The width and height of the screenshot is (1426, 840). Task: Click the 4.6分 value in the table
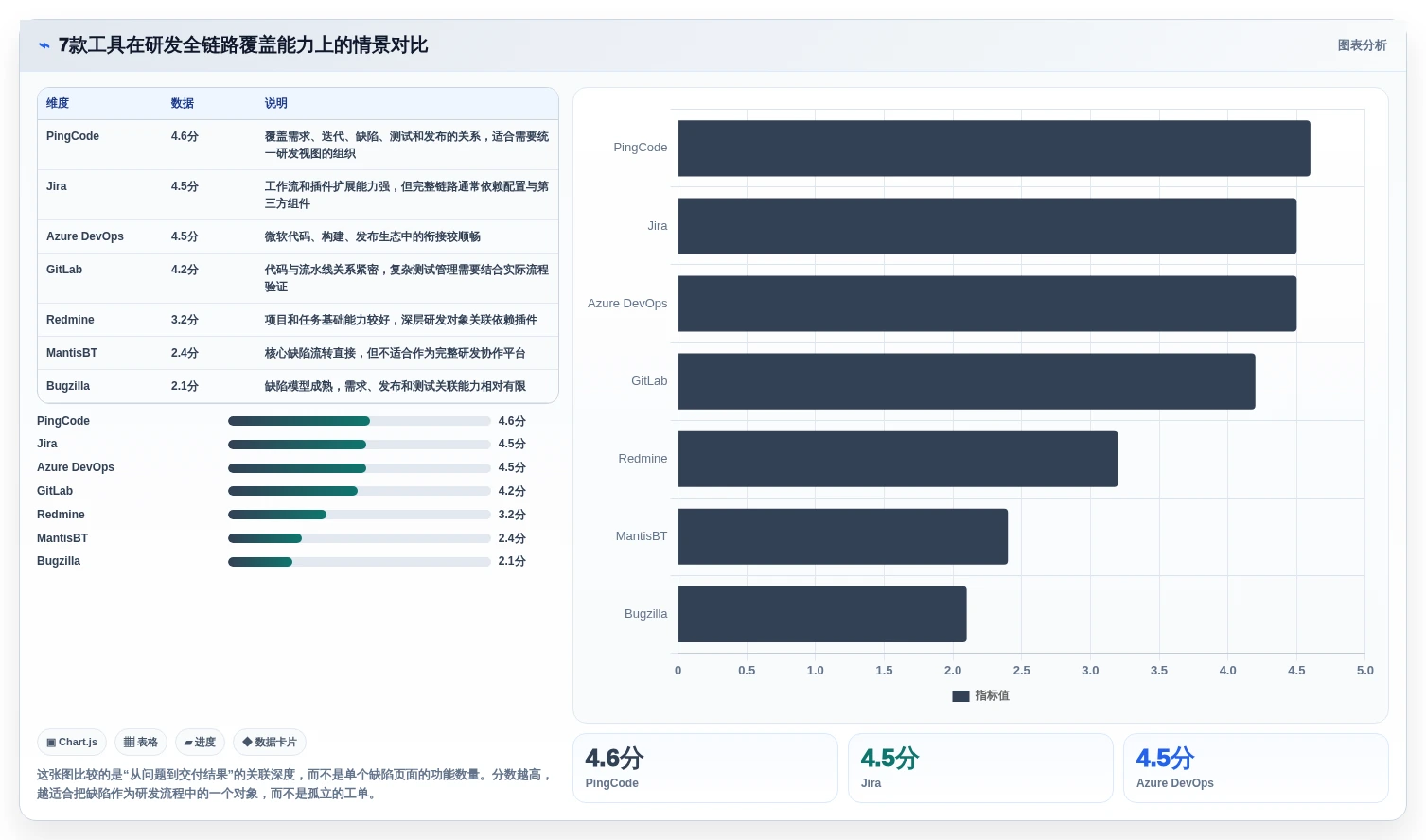tap(185, 136)
